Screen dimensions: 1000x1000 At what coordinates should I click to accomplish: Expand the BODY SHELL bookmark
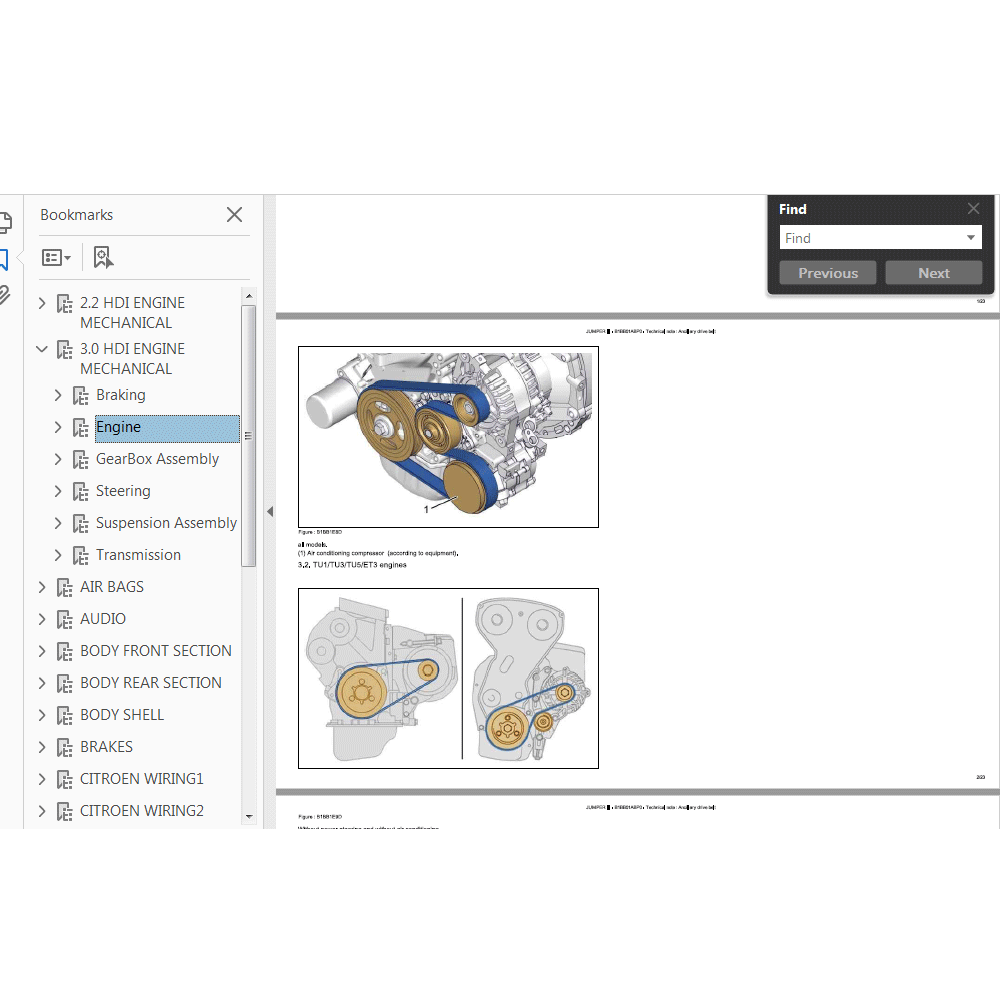tap(42, 715)
